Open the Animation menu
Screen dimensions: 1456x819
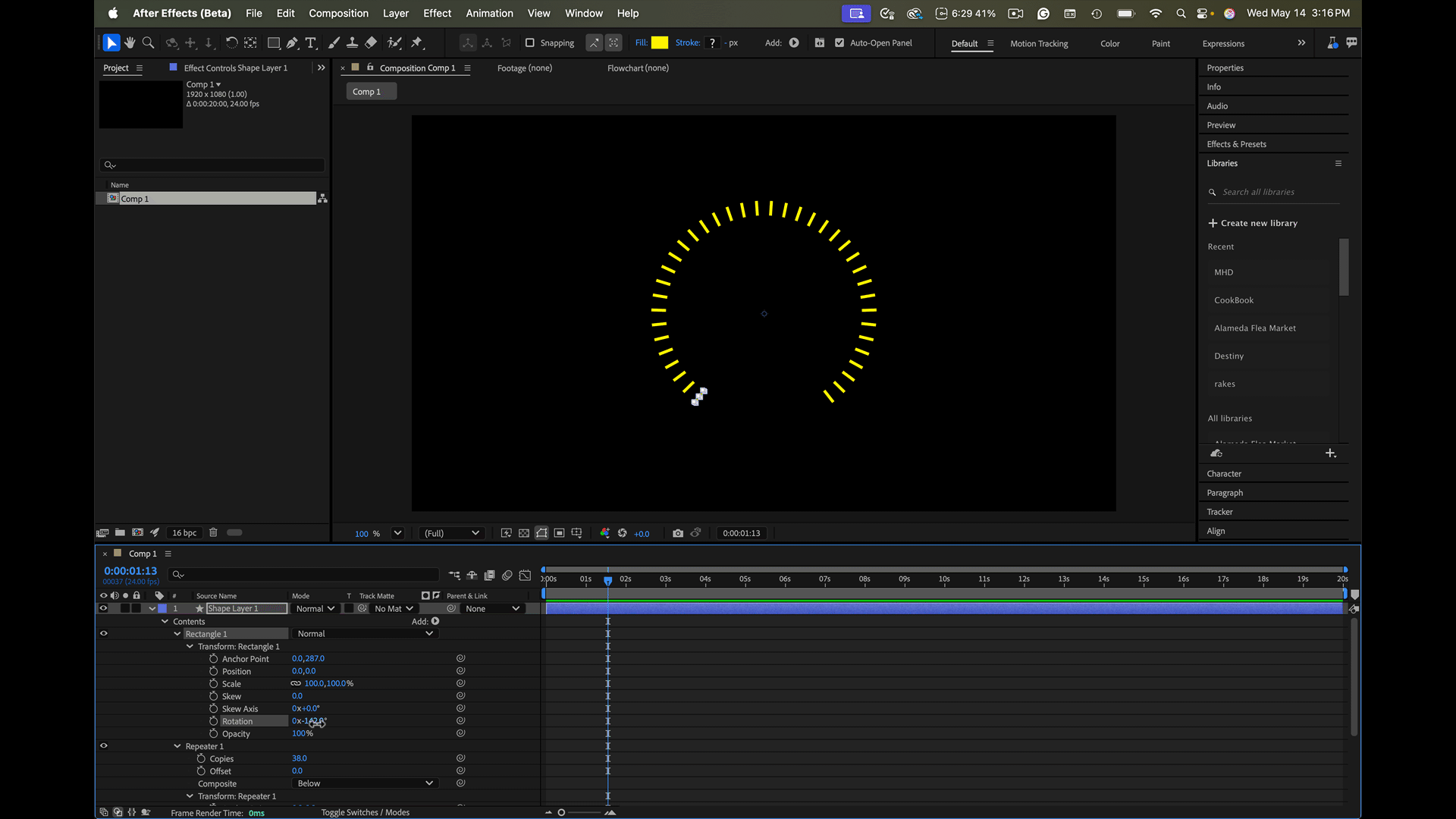(489, 13)
